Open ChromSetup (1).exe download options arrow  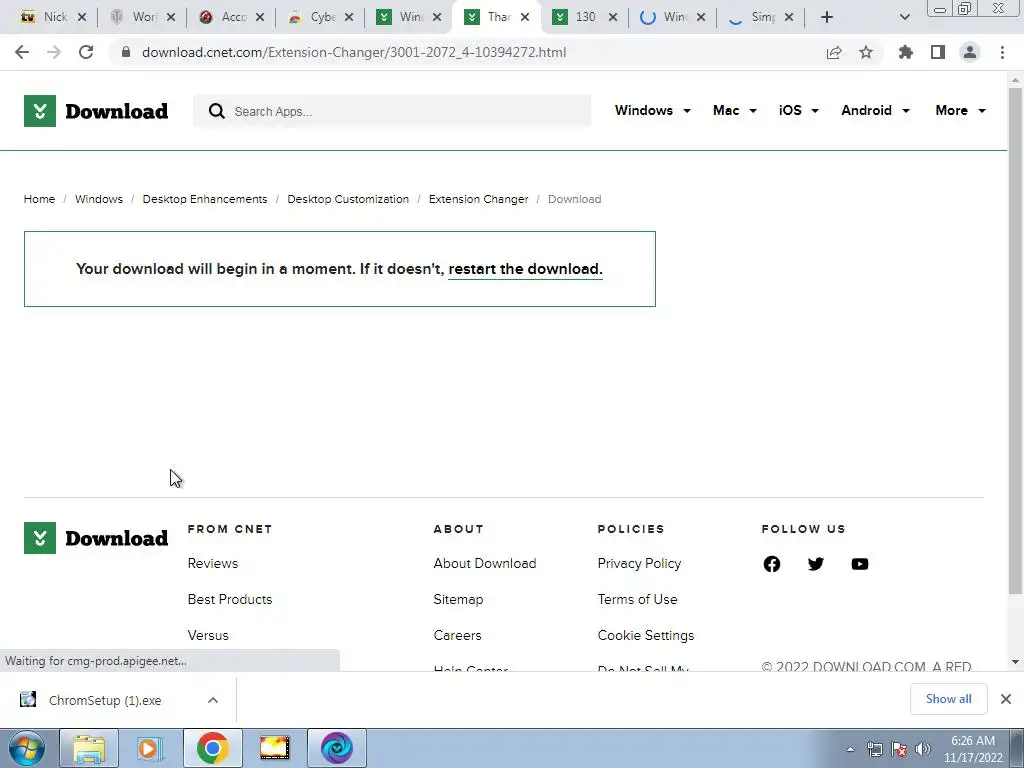[213, 700]
